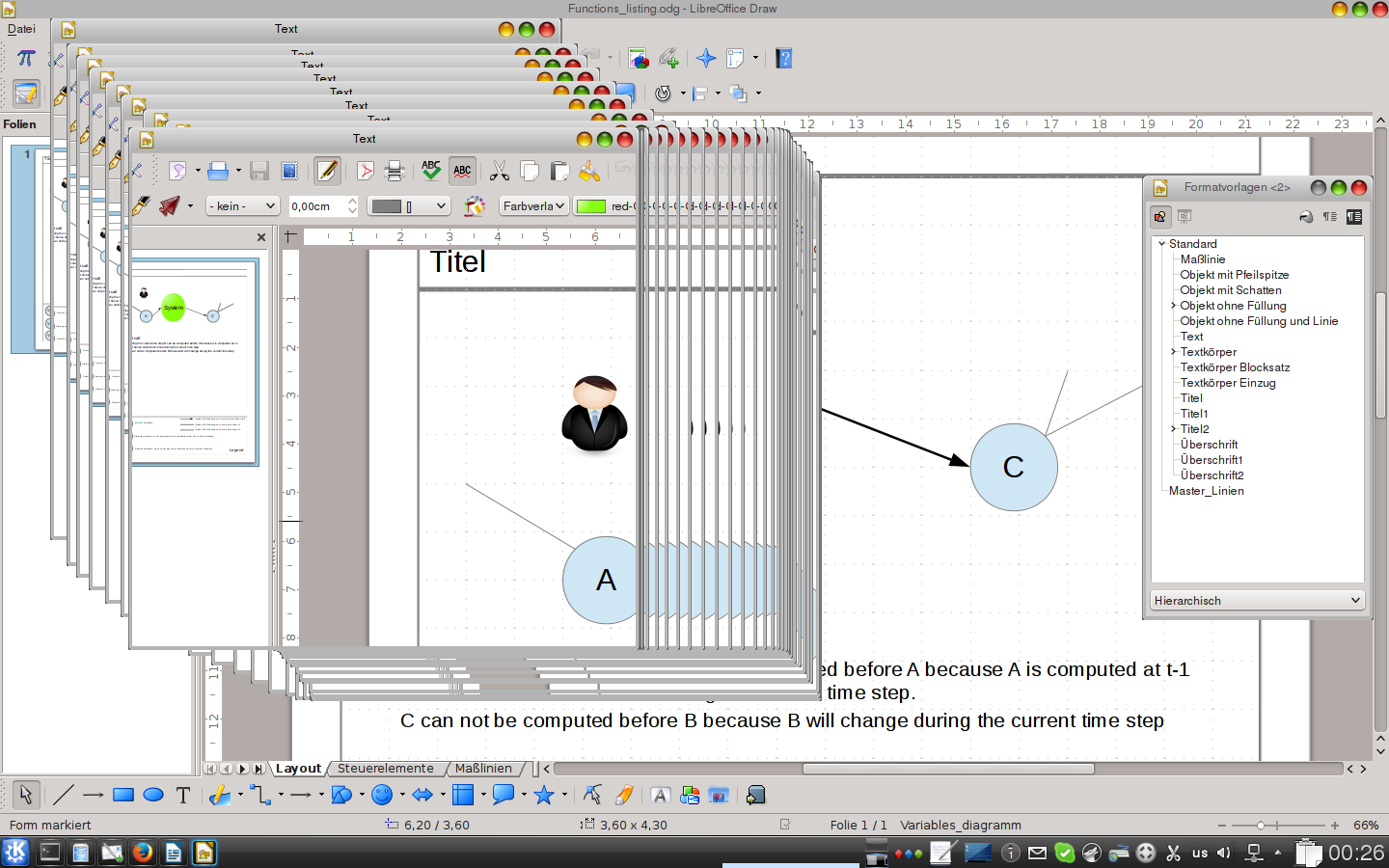Click the Fontwork 'A' icon

pyautogui.click(x=660, y=795)
